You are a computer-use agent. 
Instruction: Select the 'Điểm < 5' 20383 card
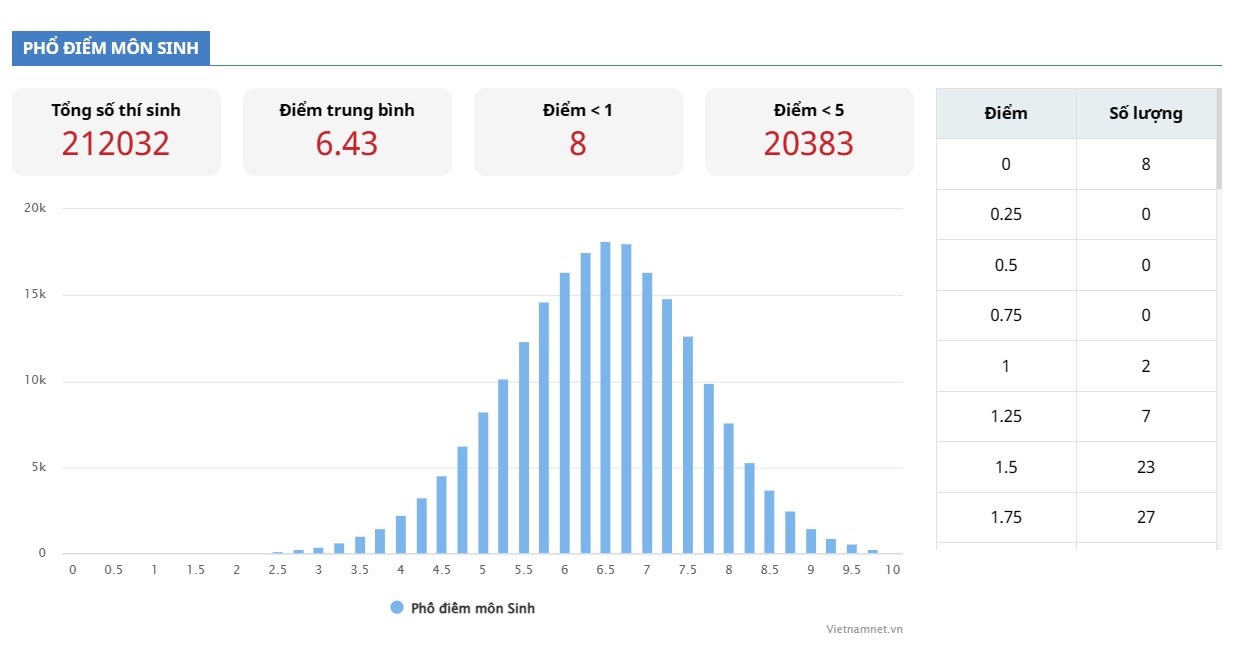click(809, 132)
